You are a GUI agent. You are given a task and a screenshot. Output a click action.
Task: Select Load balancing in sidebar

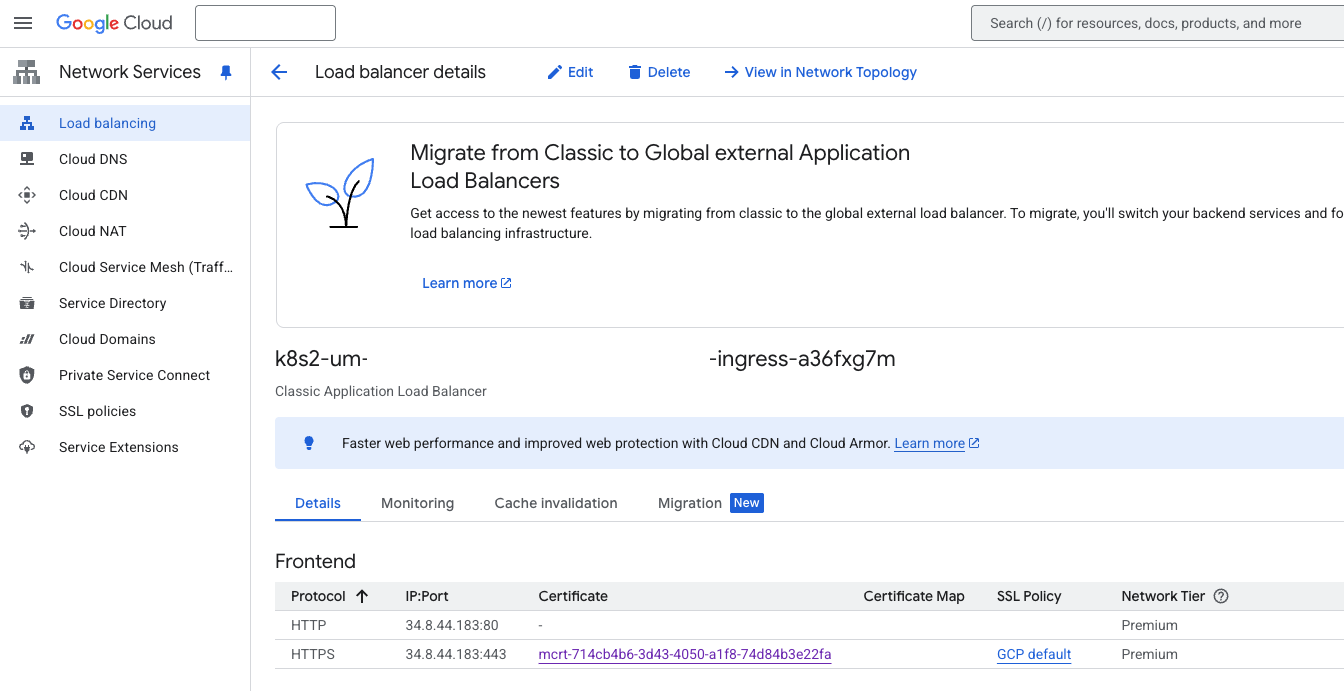point(125,123)
